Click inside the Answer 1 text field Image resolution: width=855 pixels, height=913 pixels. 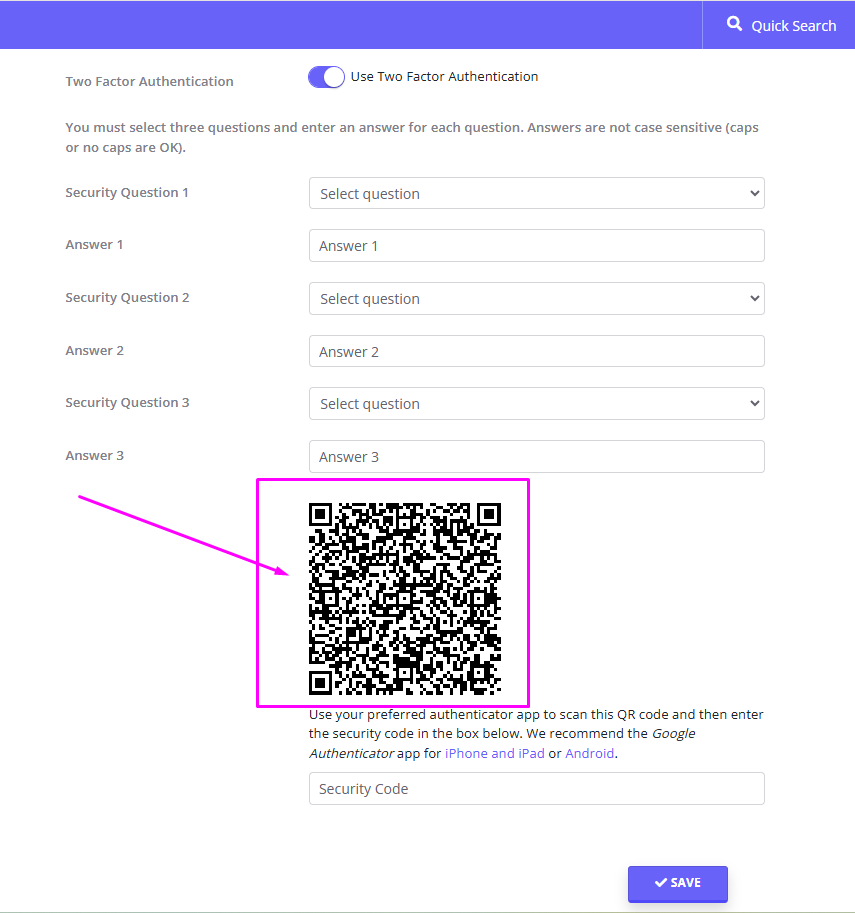tap(536, 245)
